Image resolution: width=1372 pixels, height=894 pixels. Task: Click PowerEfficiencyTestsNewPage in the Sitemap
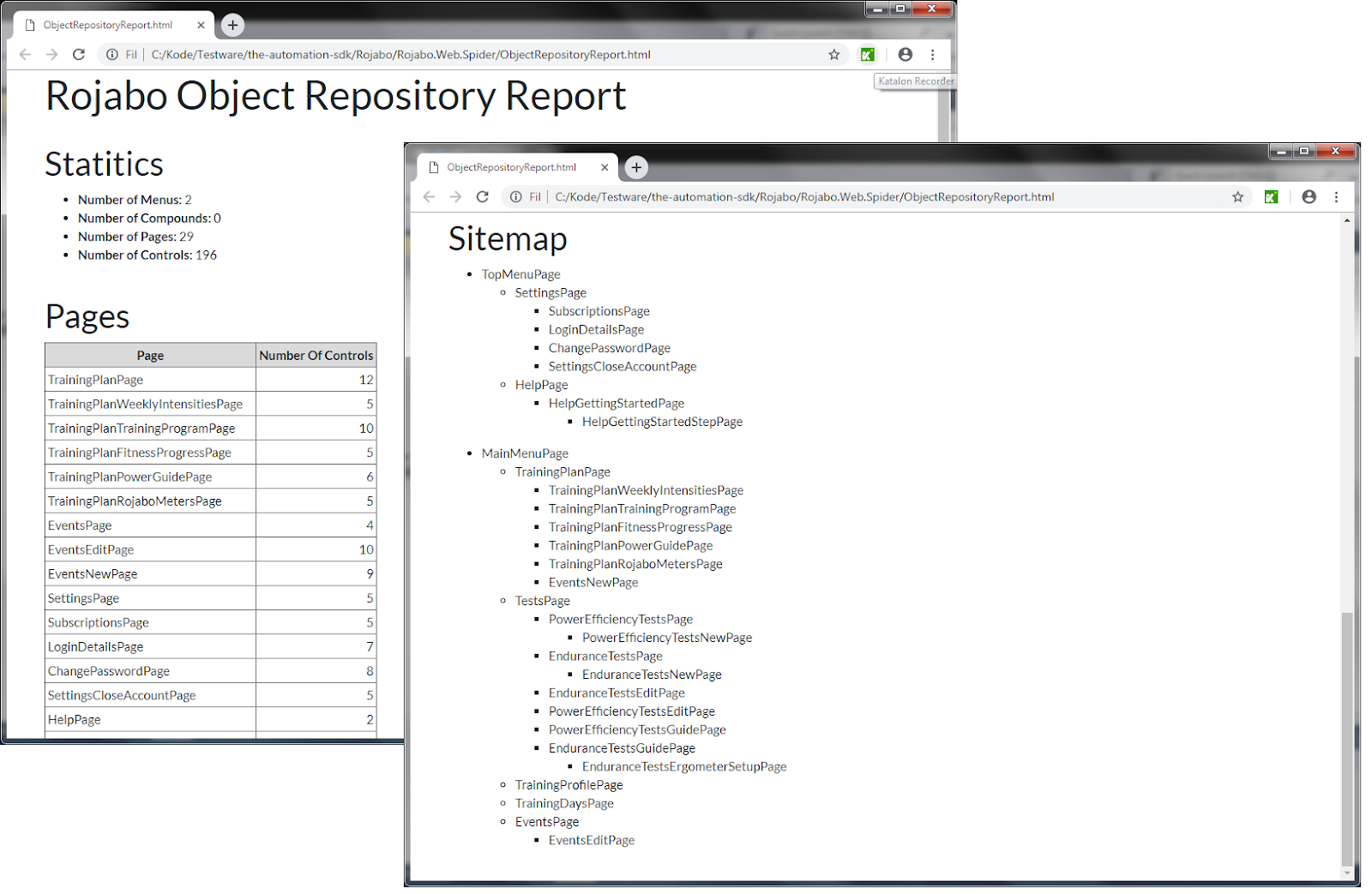pyautogui.click(x=667, y=638)
